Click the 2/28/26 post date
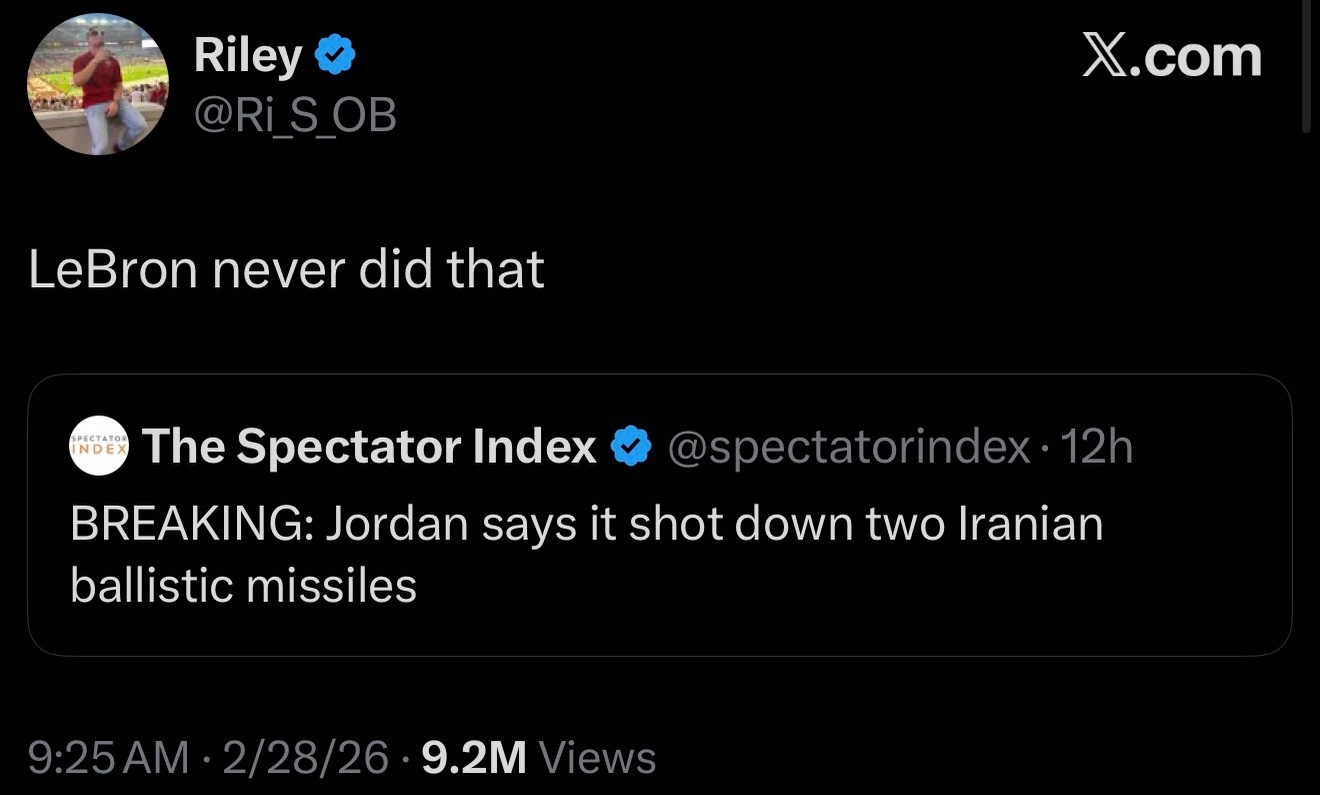Image resolution: width=1320 pixels, height=795 pixels. tap(307, 758)
